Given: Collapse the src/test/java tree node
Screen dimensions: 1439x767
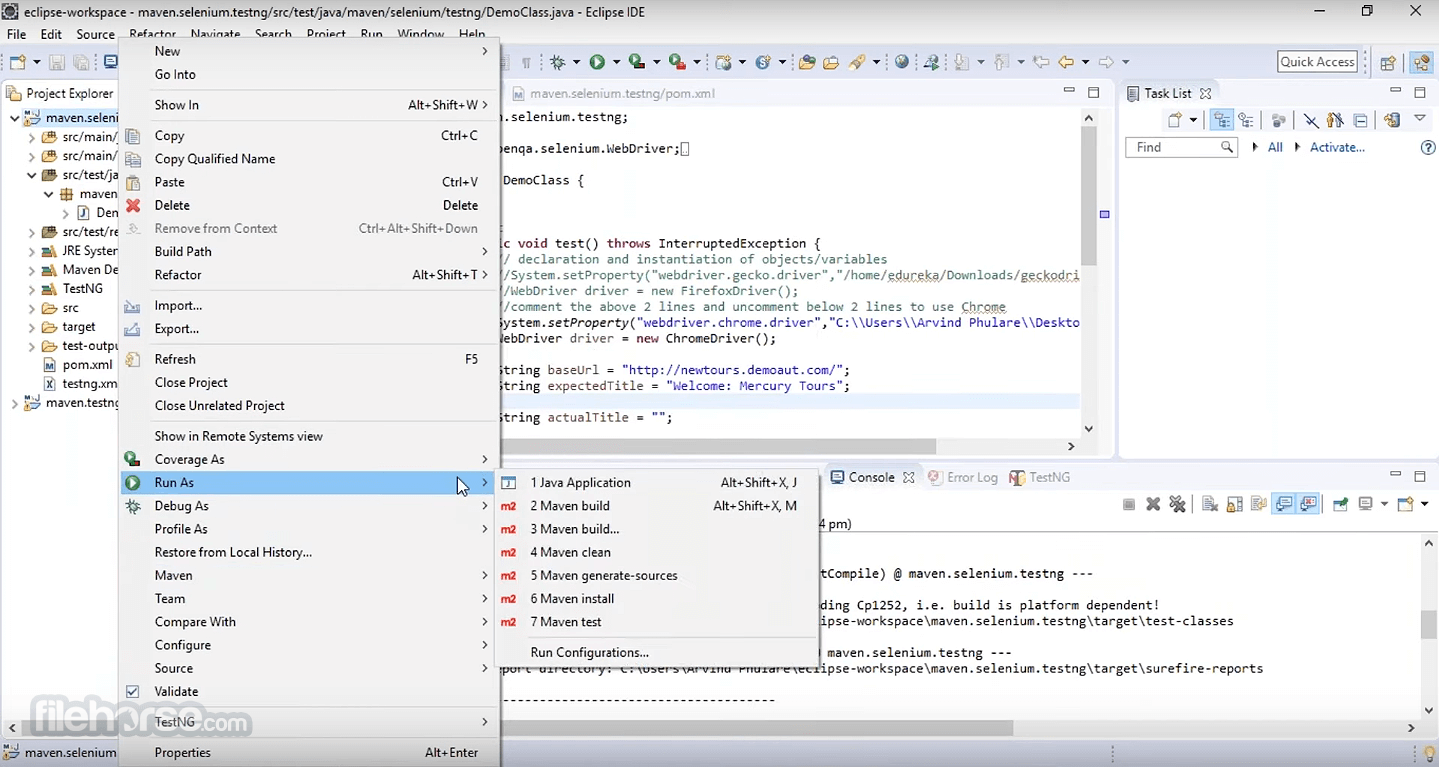Looking at the screenshot, I should [x=32, y=175].
